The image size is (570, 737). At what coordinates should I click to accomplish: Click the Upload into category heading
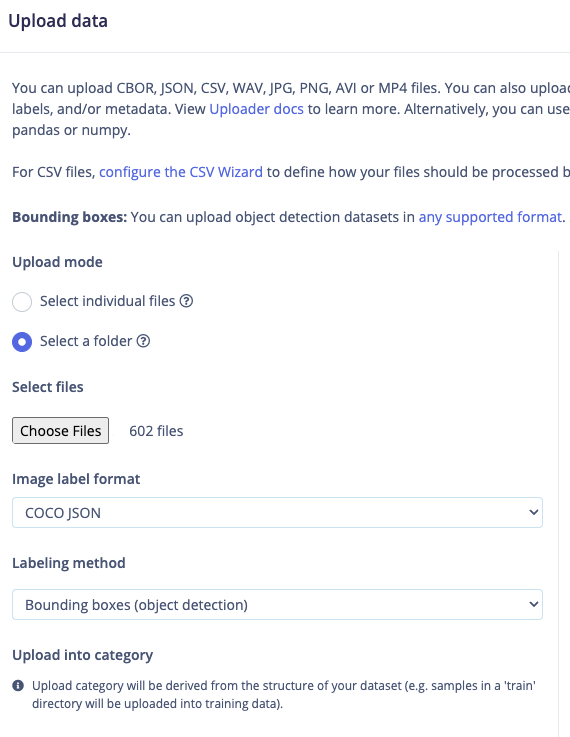(83, 655)
